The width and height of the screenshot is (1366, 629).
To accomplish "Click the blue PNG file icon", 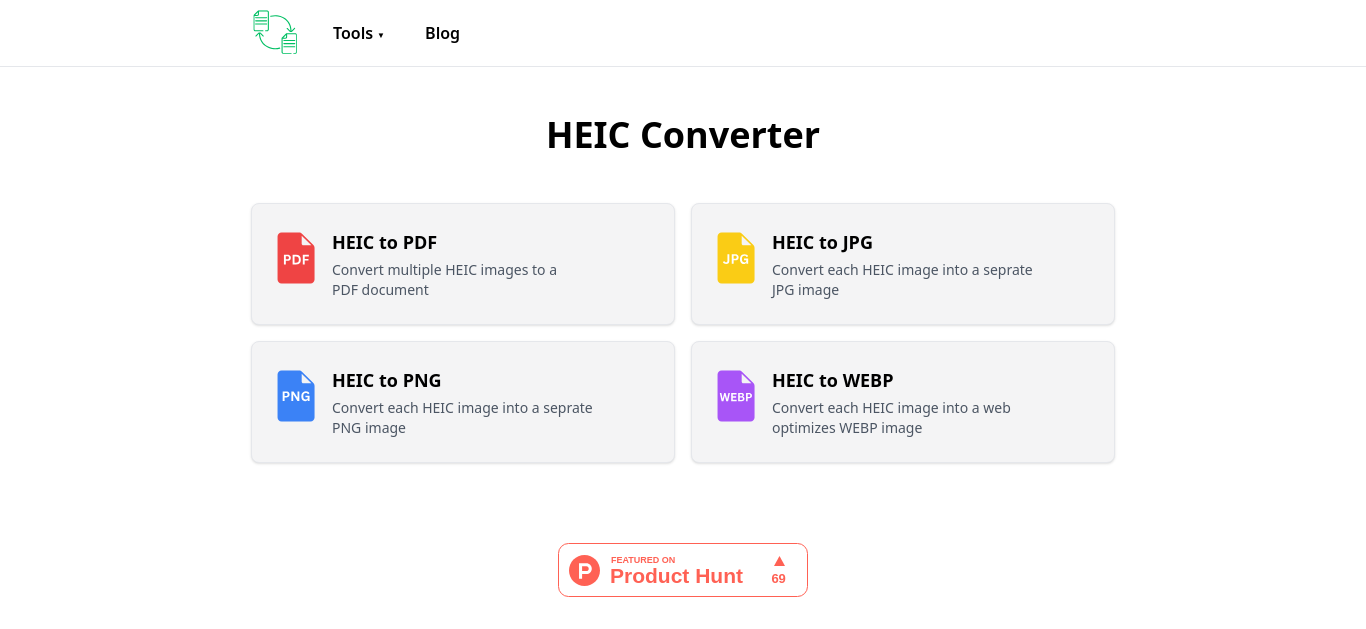I will (296, 396).
